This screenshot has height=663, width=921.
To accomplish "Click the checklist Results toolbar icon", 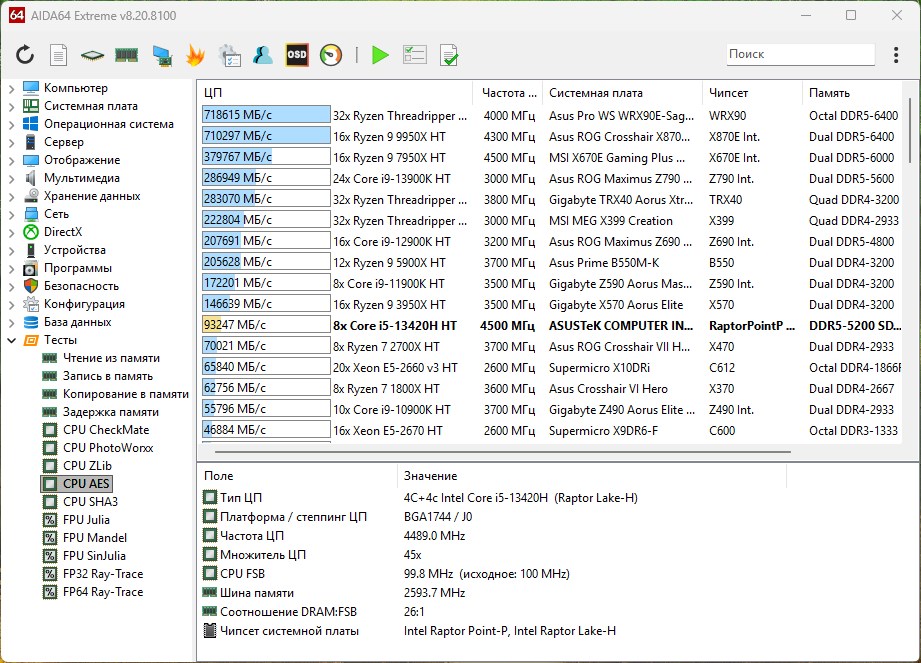I will (414, 55).
